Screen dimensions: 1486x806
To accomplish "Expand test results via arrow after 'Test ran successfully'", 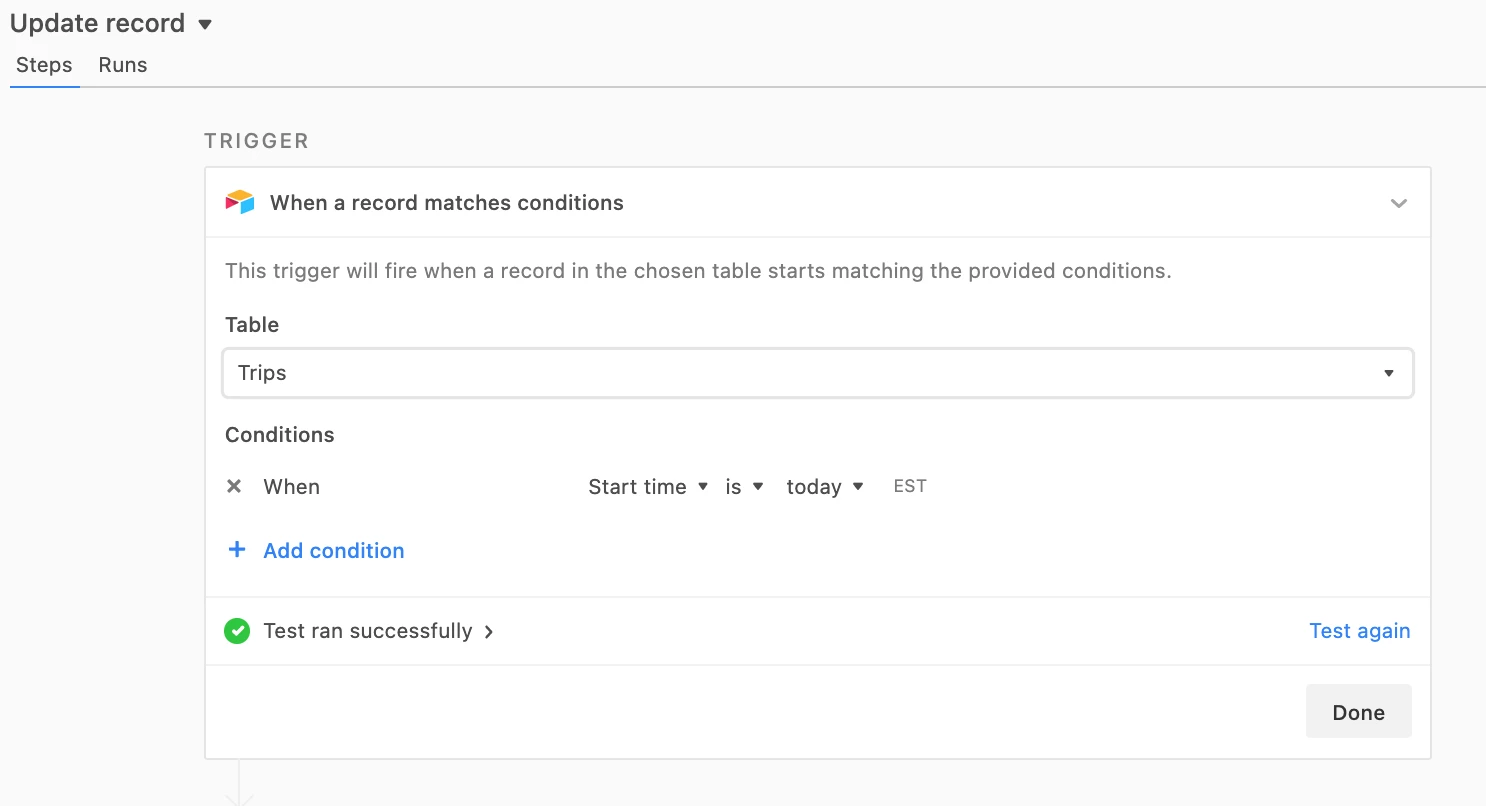I will coord(489,632).
